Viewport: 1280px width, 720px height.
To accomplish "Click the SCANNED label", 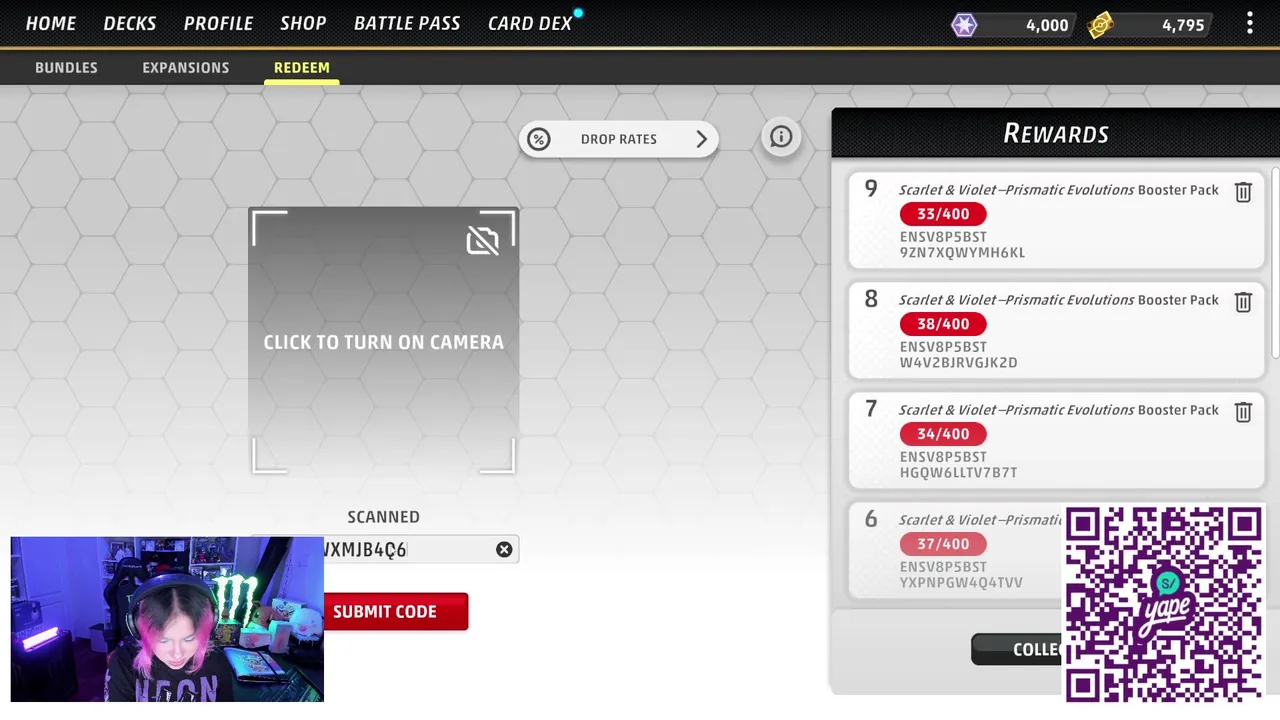I will [383, 517].
